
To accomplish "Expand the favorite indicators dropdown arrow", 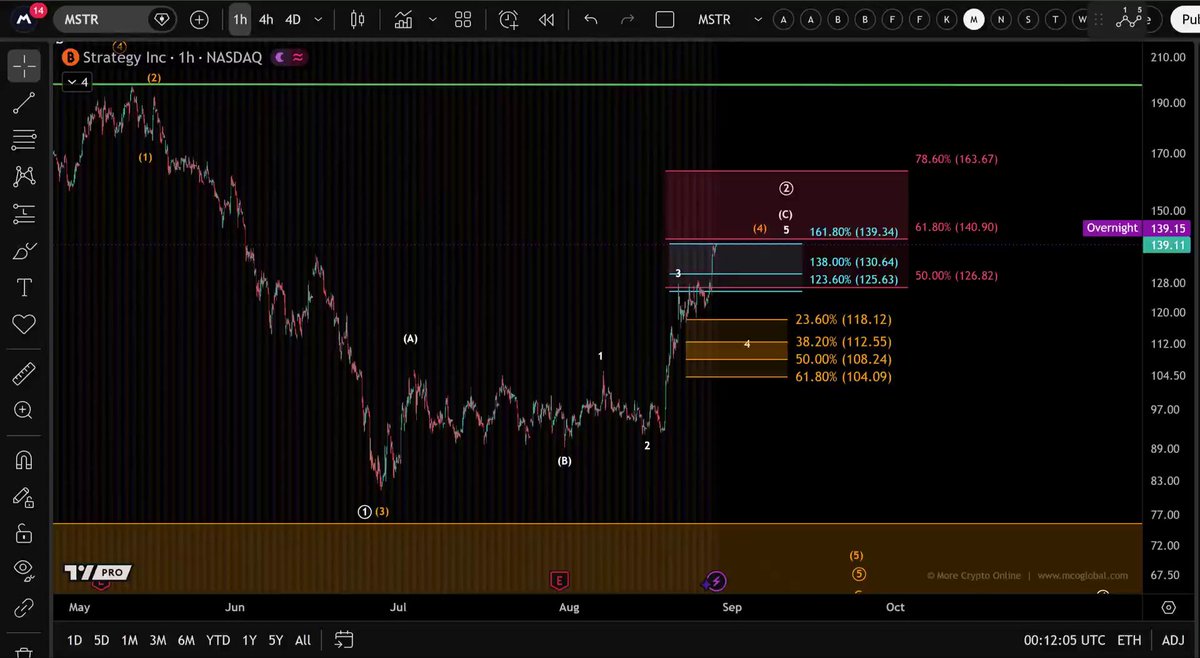I will tap(435, 19).
